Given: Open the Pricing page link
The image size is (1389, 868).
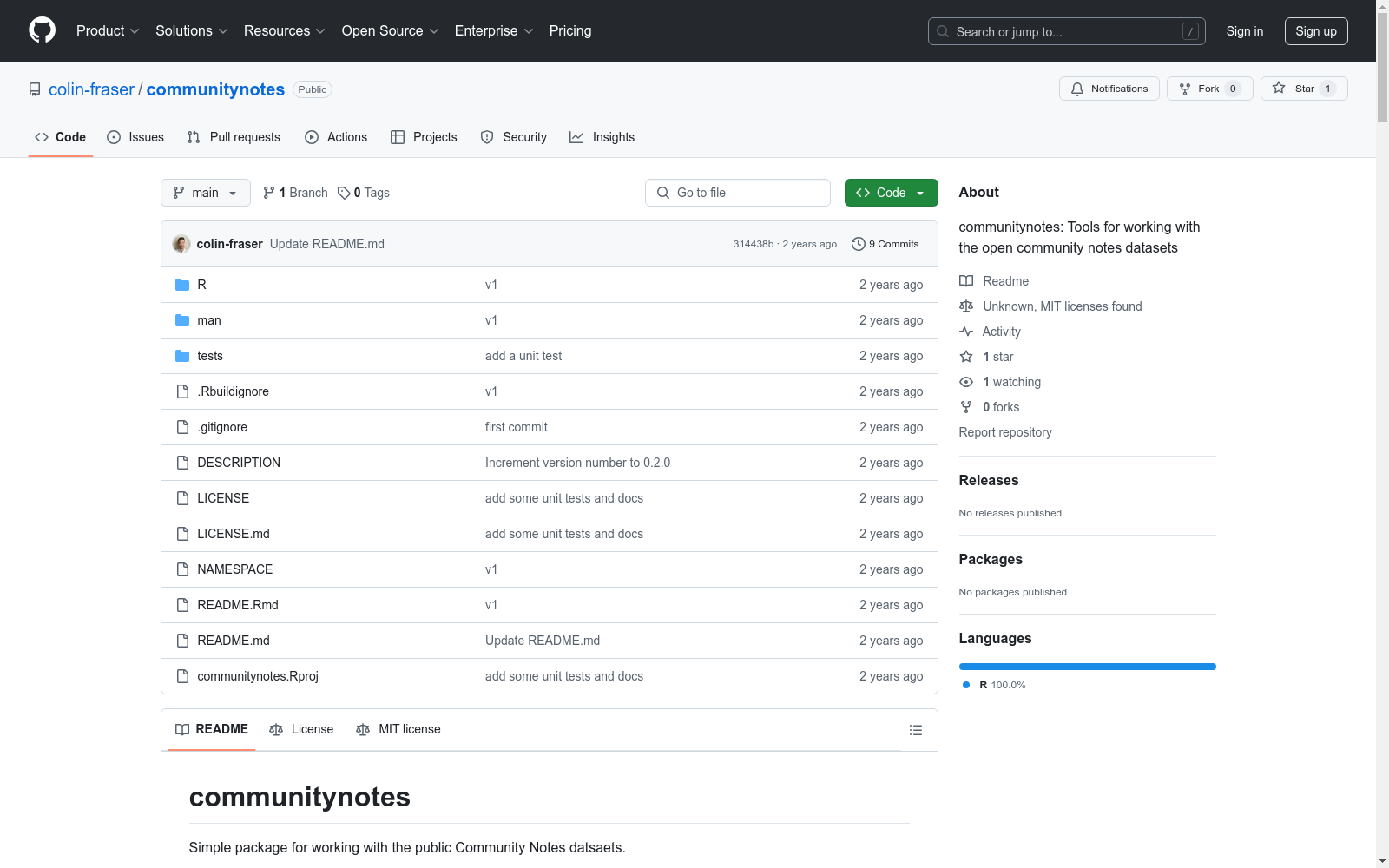Looking at the screenshot, I should (570, 30).
